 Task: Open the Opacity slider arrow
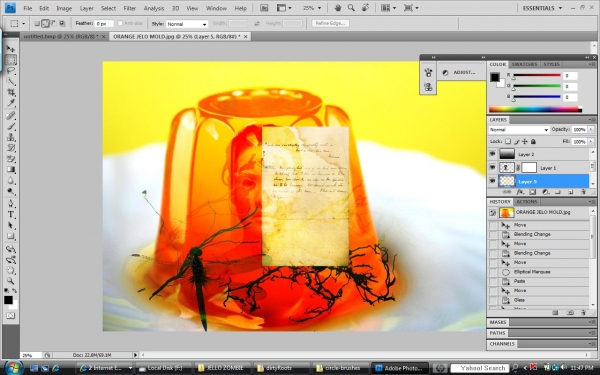[x=591, y=130]
